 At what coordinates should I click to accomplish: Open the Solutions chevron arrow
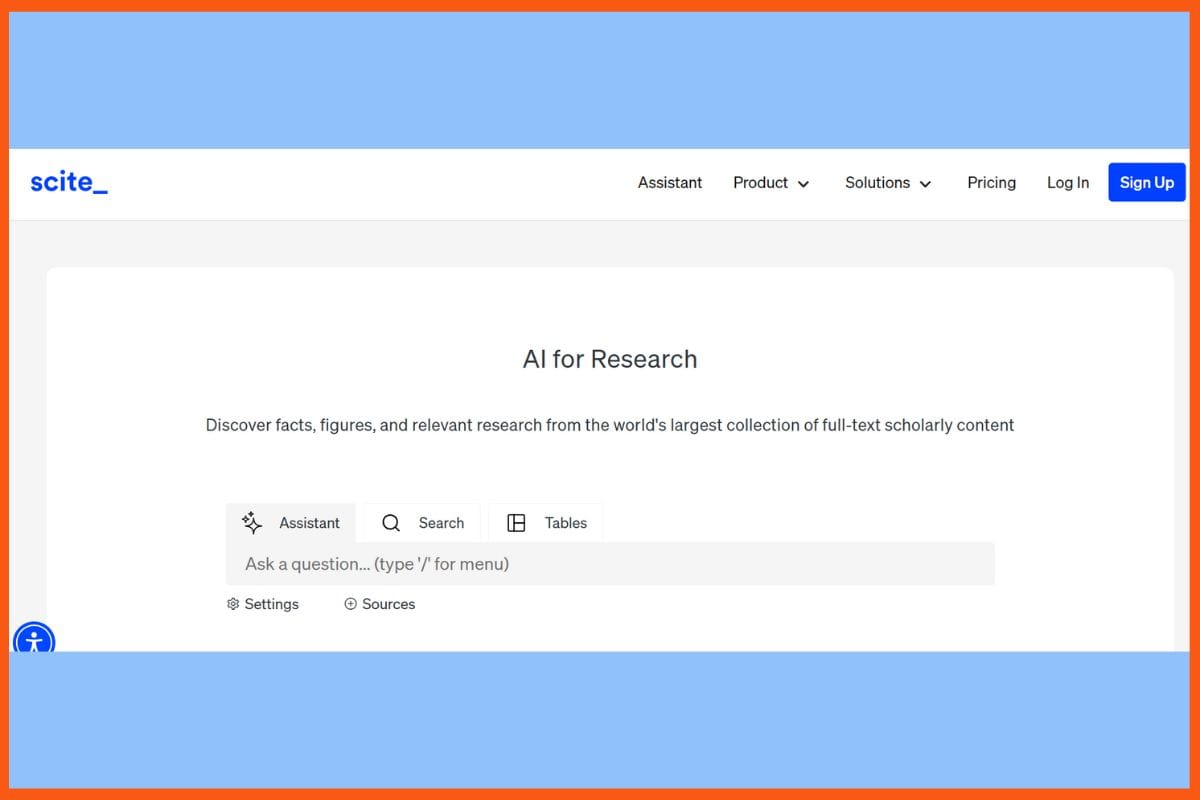925,184
